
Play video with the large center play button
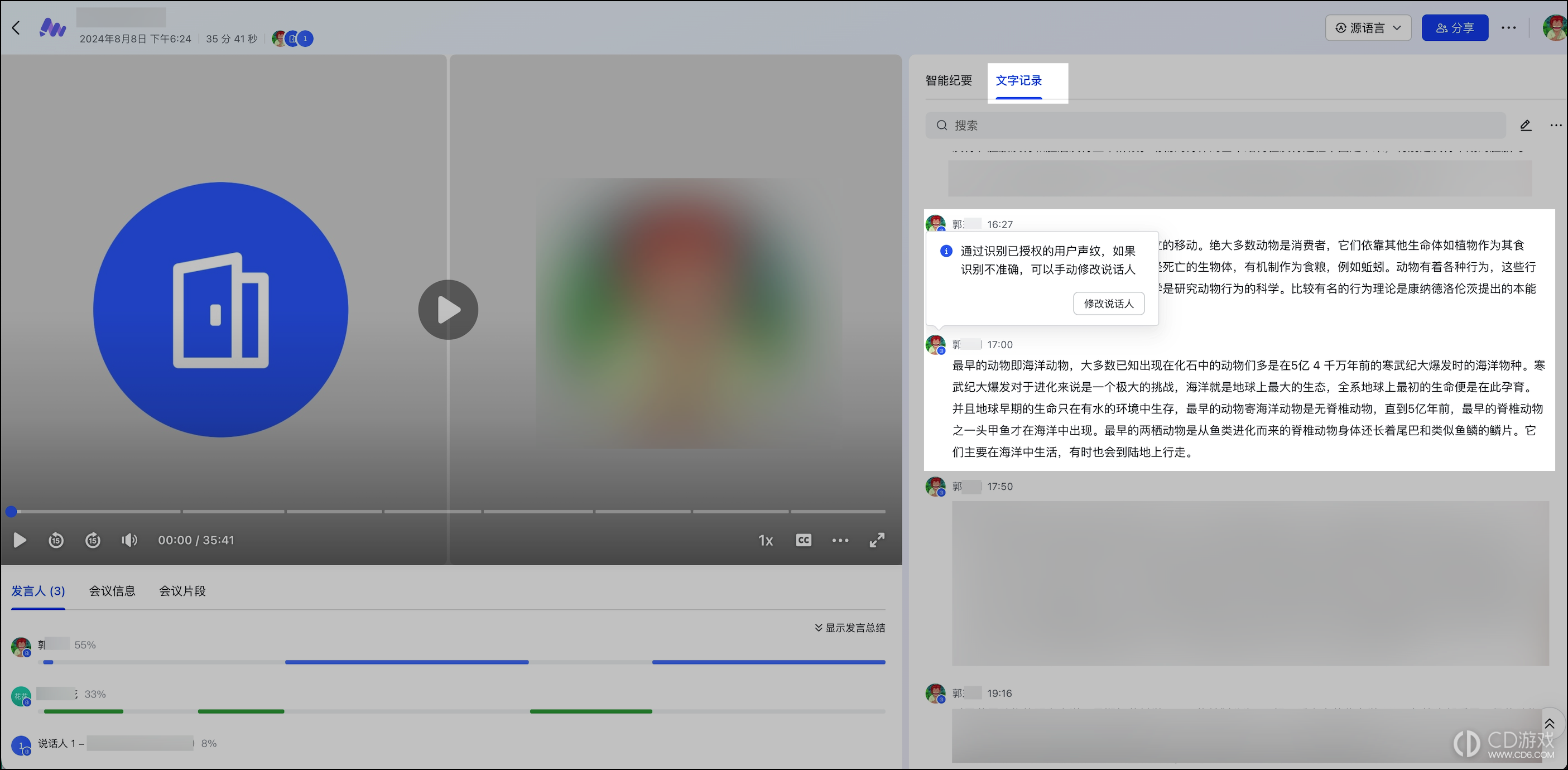[x=448, y=310]
